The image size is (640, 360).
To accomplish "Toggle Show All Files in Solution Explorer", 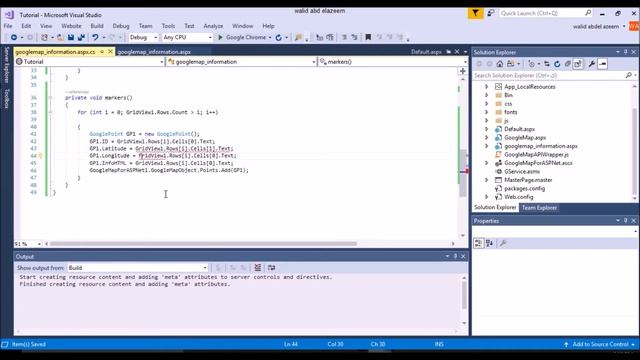I will 578,64.
